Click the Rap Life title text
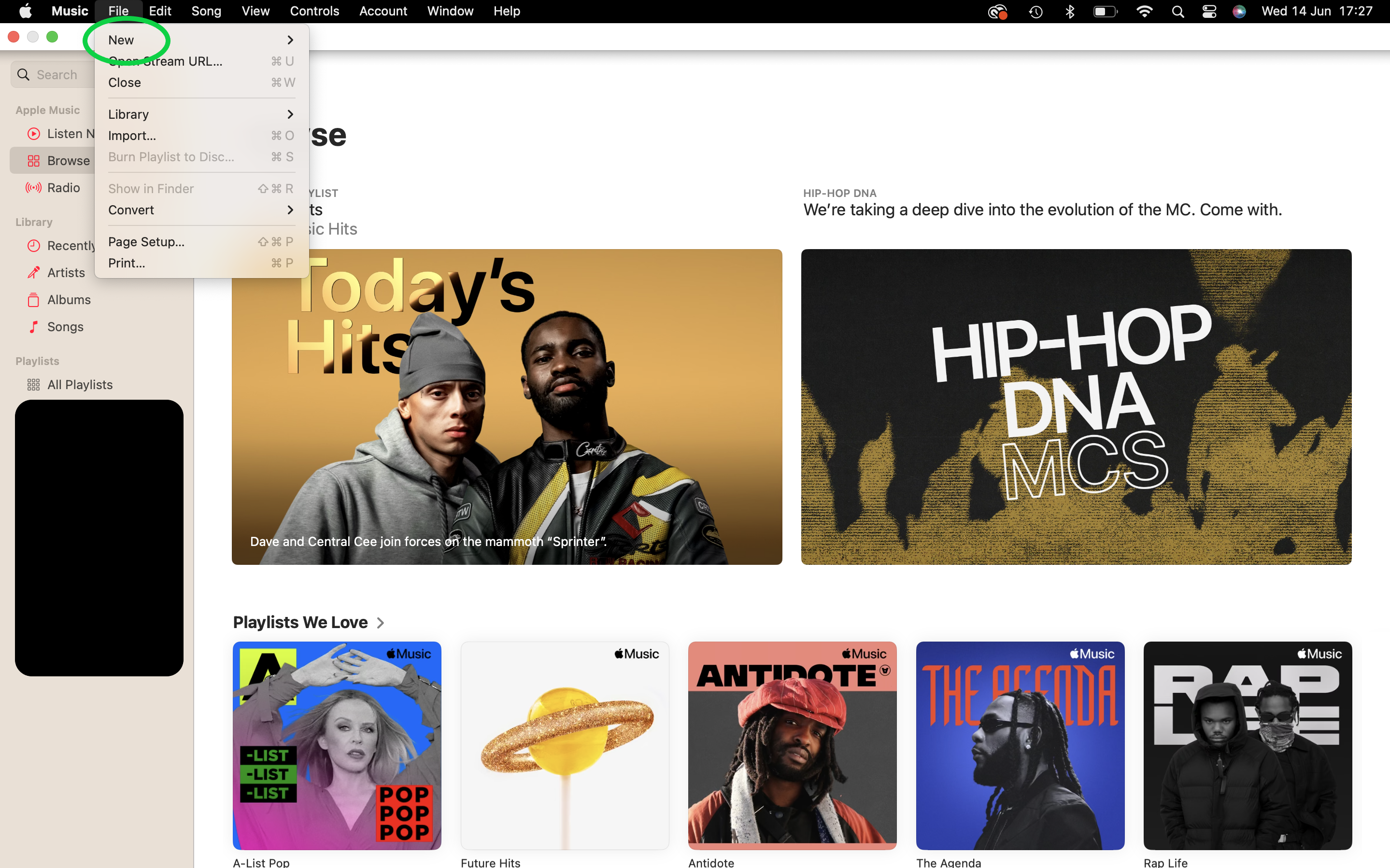Viewport: 1390px width, 868px height. (1165, 862)
